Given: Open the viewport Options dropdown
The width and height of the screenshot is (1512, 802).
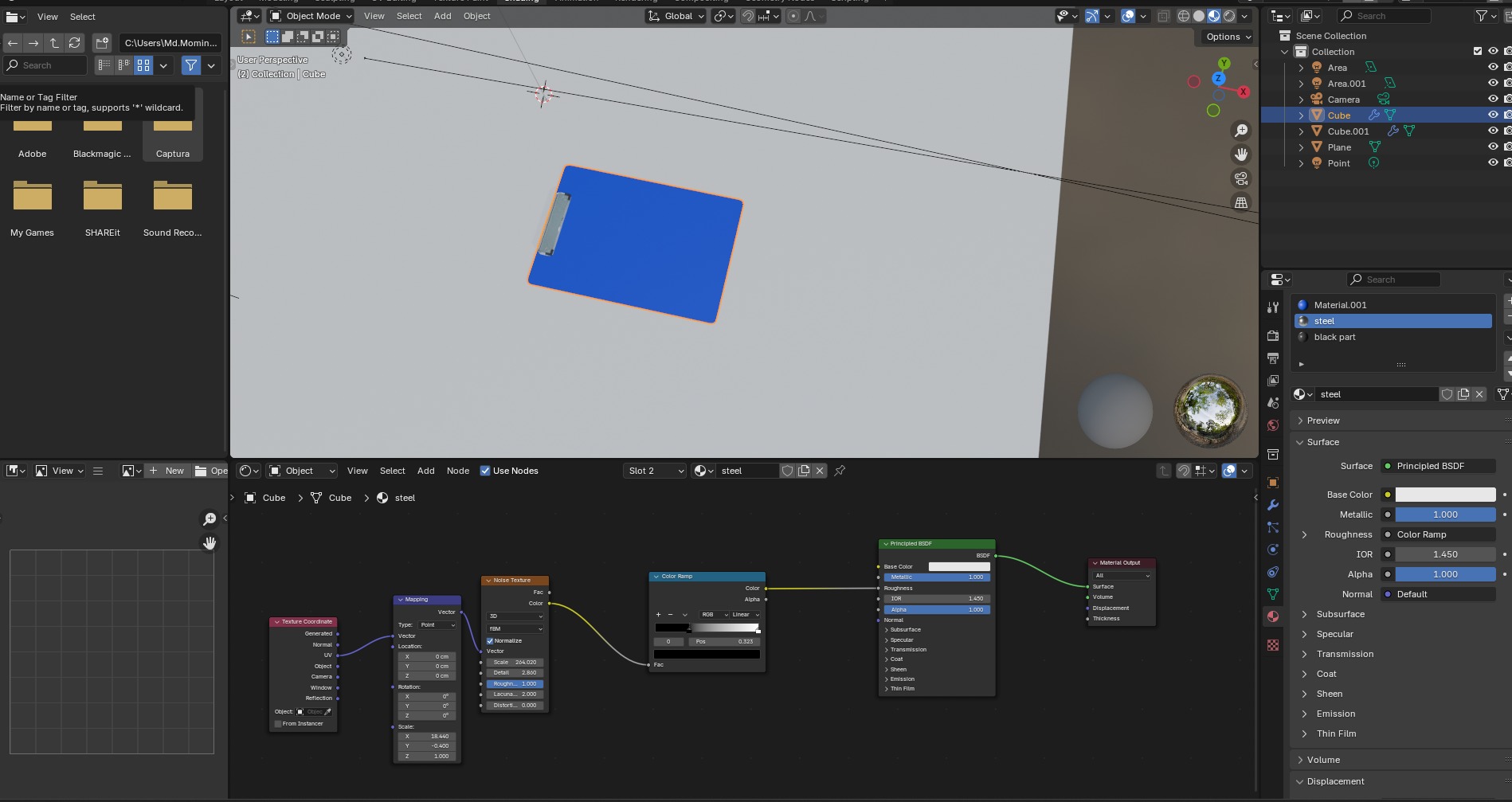Looking at the screenshot, I should point(1228,37).
